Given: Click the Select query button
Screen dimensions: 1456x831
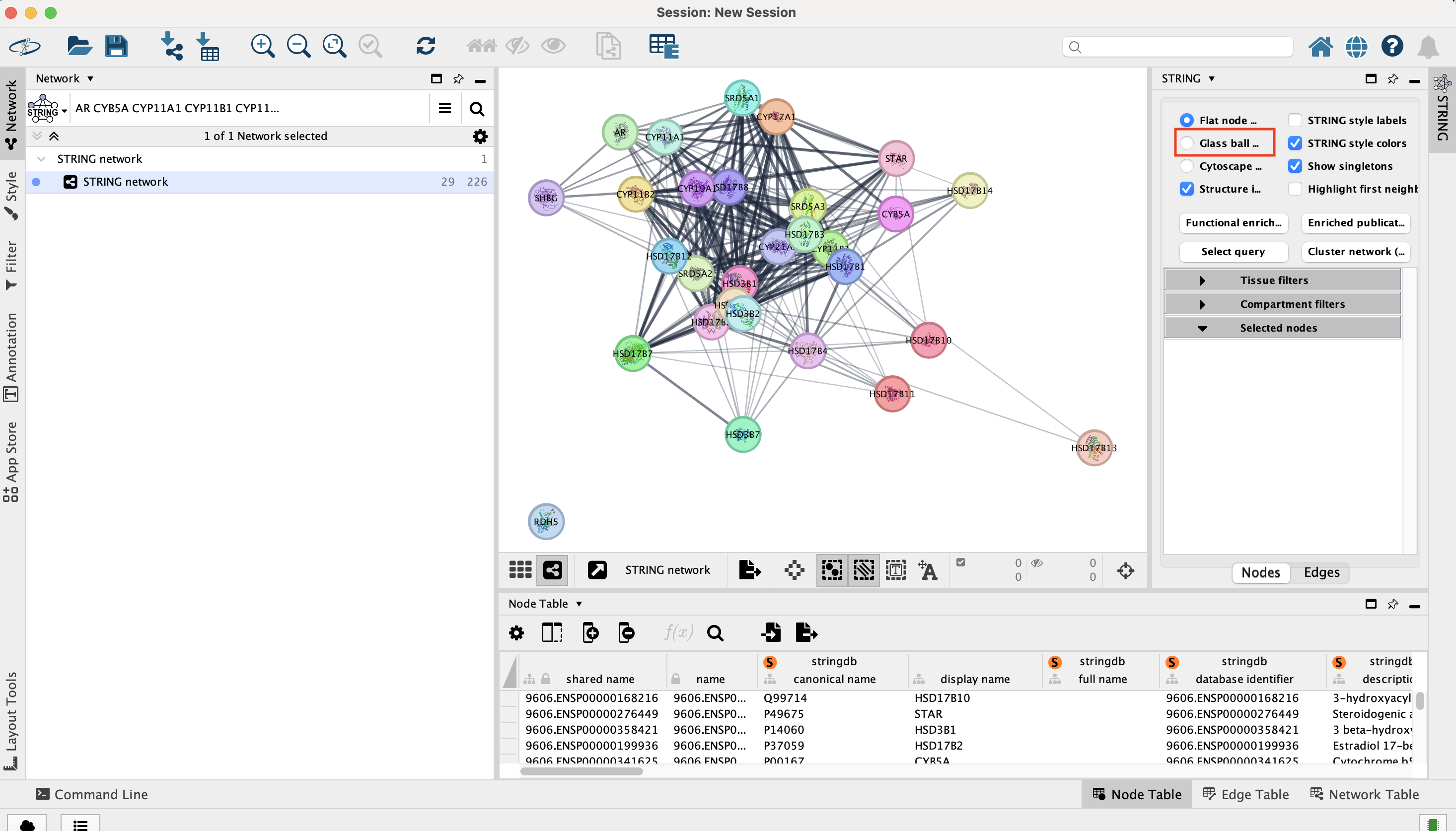Looking at the screenshot, I should 1233,252.
